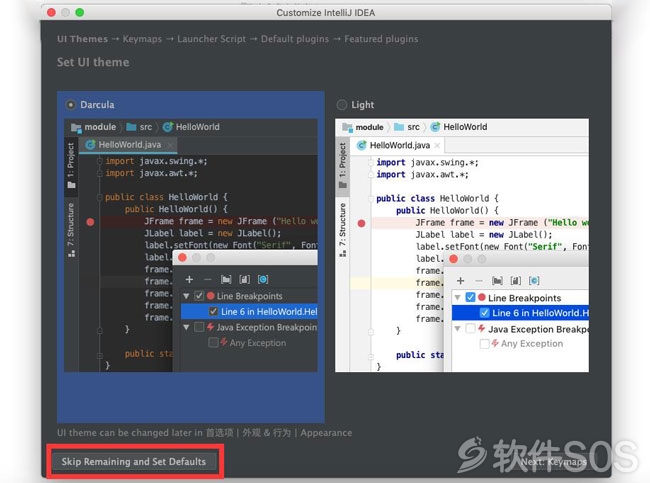Collapse Line Breakpoints tree in Light preview
Screen dimensions: 650x483
pos(457,298)
